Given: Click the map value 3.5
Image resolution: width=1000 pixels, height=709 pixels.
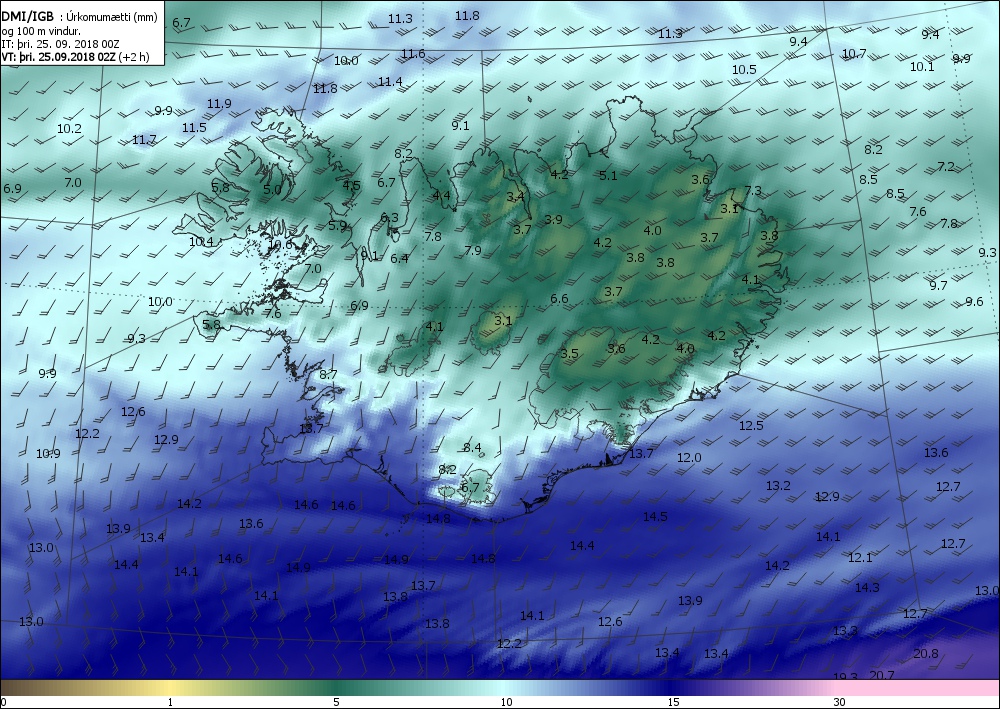Looking at the screenshot, I should (x=570, y=353).
